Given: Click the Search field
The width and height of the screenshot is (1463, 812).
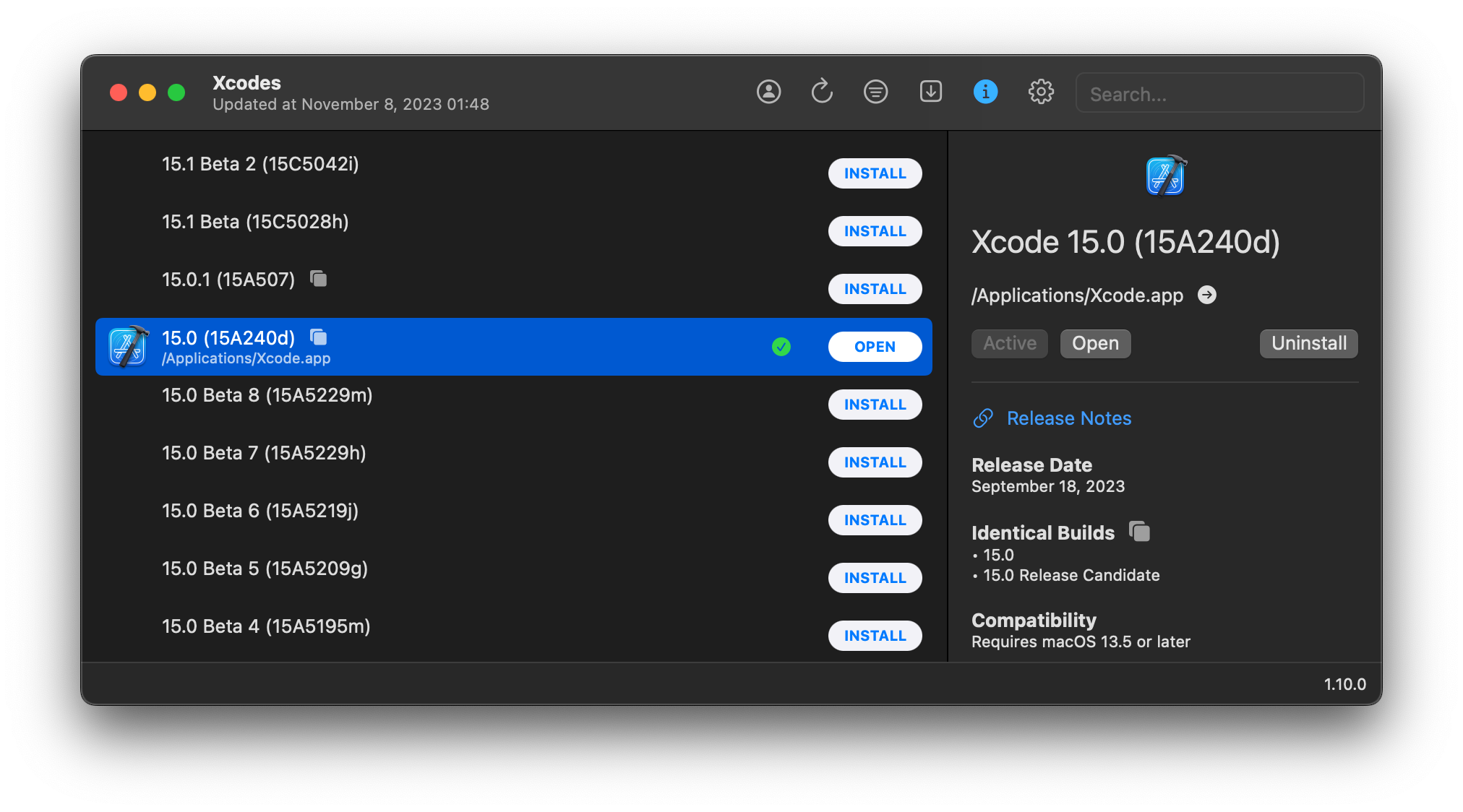Looking at the screenshot, I should coord(1219,93).
